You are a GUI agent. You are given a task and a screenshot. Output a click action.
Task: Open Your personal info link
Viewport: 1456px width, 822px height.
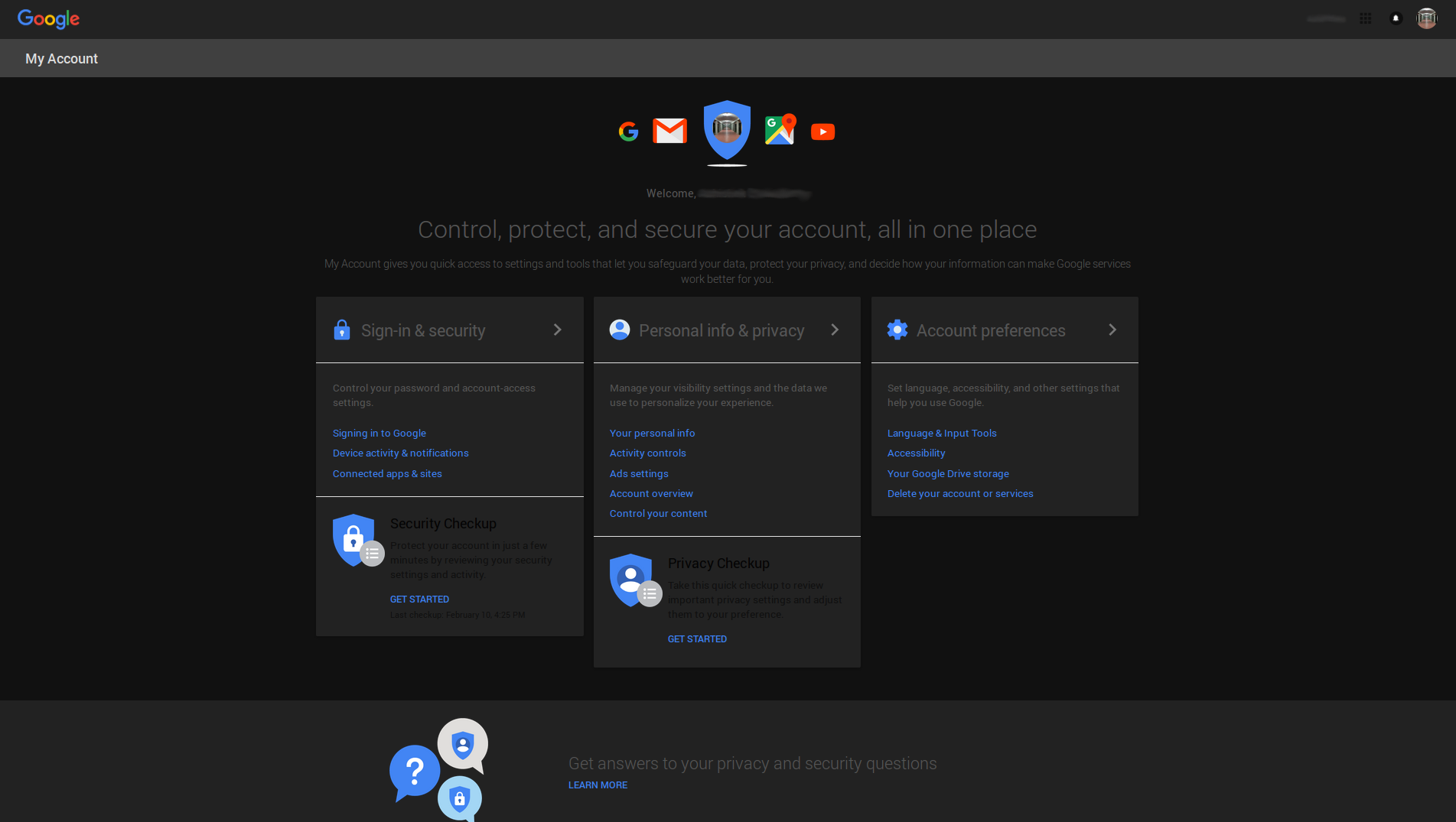tap(653, 433)
